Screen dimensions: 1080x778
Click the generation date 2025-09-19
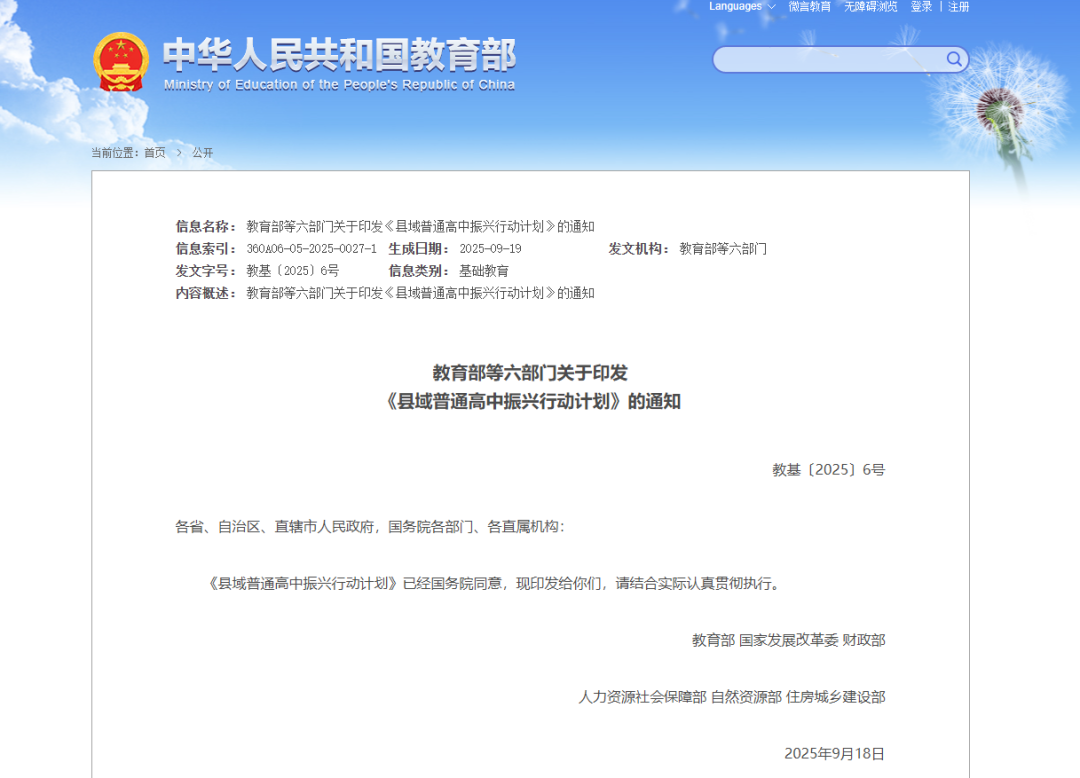coord(490,249)
